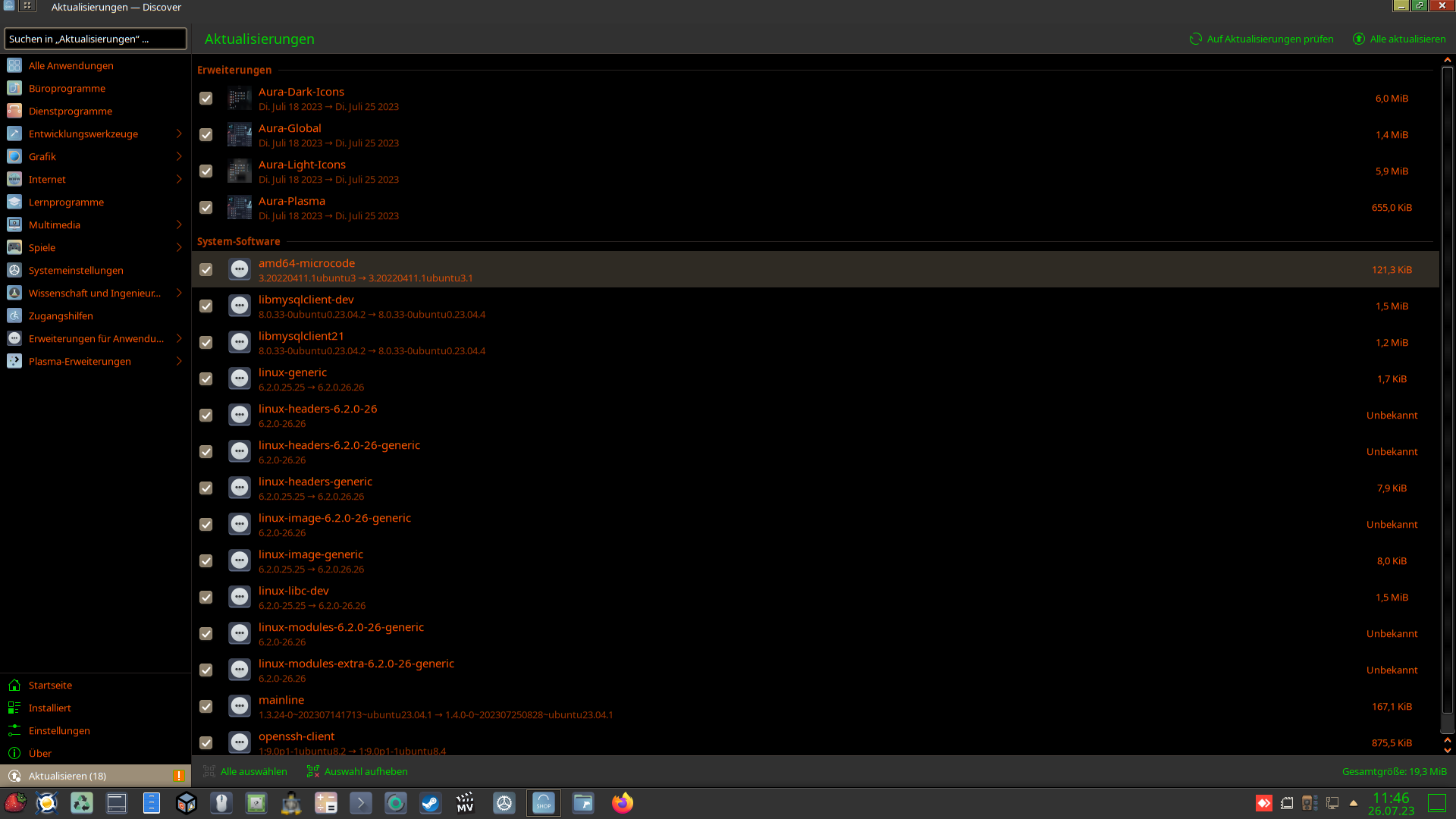
Task: Click the Internet category icon
Action: click(14, 179)
